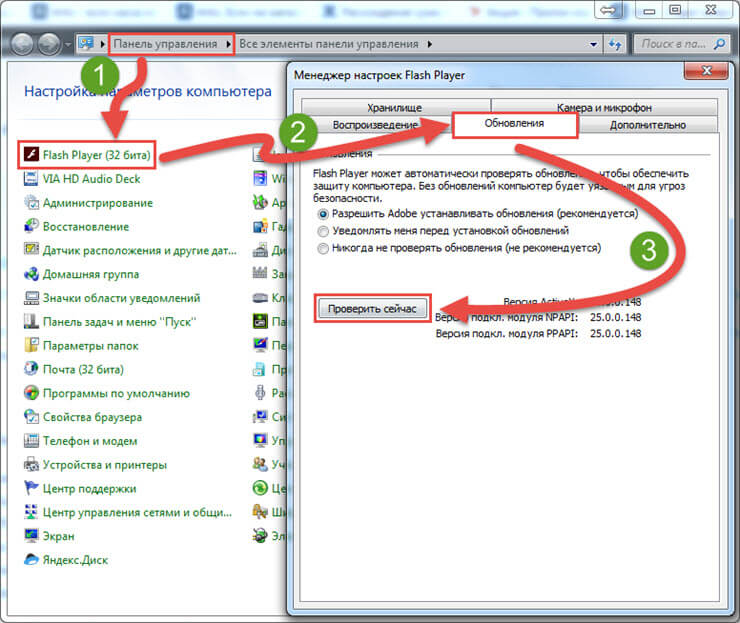
Task: Select Разрешить Adobe устанавливать обновления radio
Action: (x=323, y=214)
